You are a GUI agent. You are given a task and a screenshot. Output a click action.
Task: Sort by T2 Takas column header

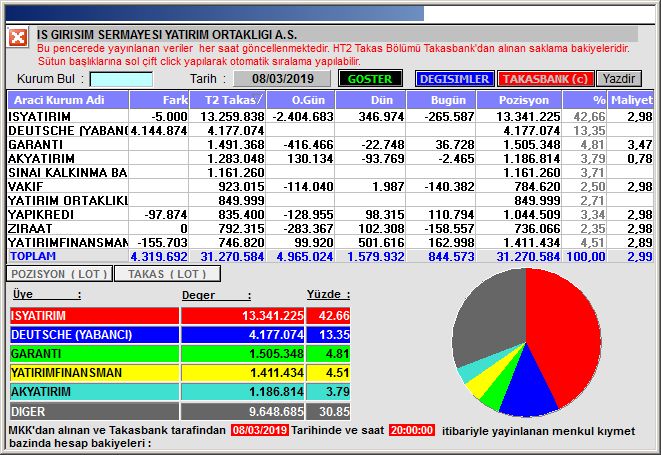tap(228, 100)
